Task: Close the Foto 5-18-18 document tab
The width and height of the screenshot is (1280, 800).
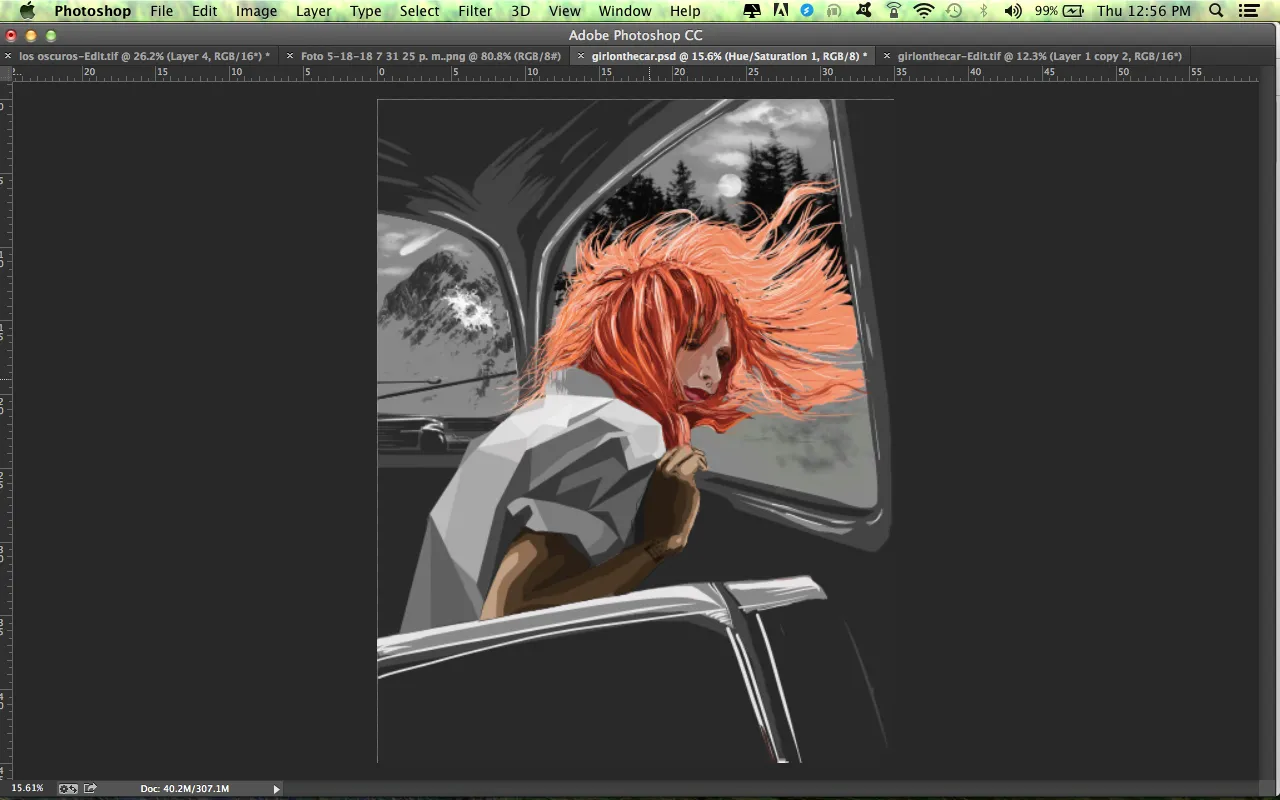Action: tap(290, 56)
